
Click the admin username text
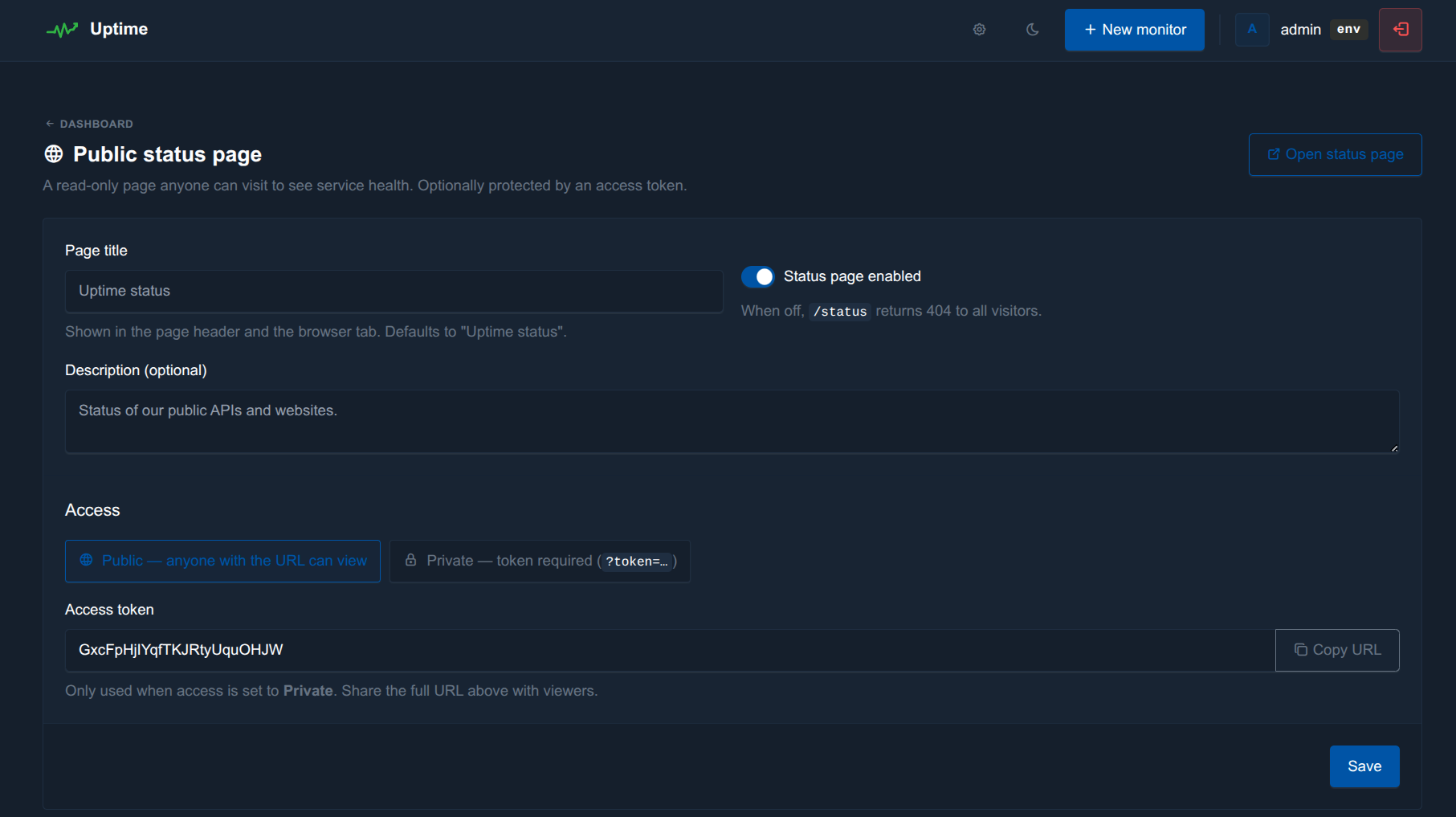[x=1300, y=30]
